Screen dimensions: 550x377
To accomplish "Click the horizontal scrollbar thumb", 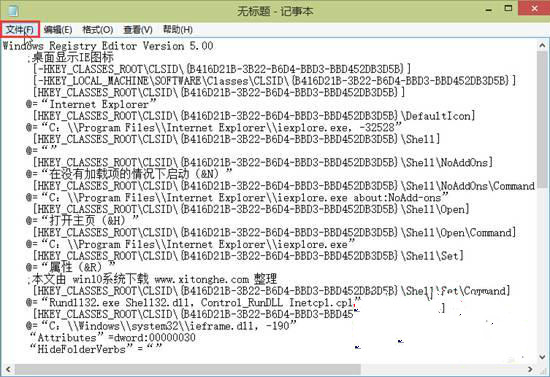I will (188, 369).
